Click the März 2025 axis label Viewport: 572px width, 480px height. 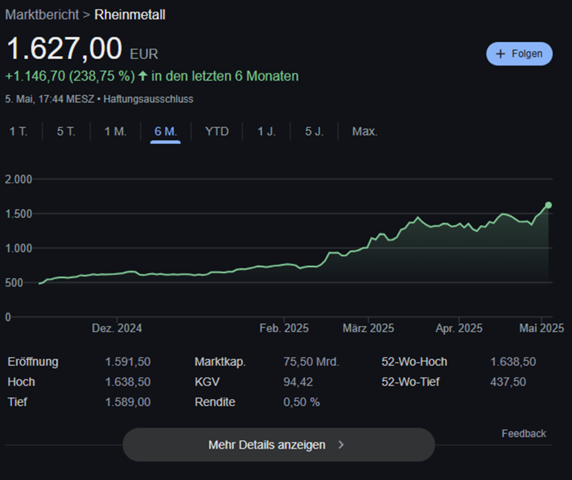point(368,328)
